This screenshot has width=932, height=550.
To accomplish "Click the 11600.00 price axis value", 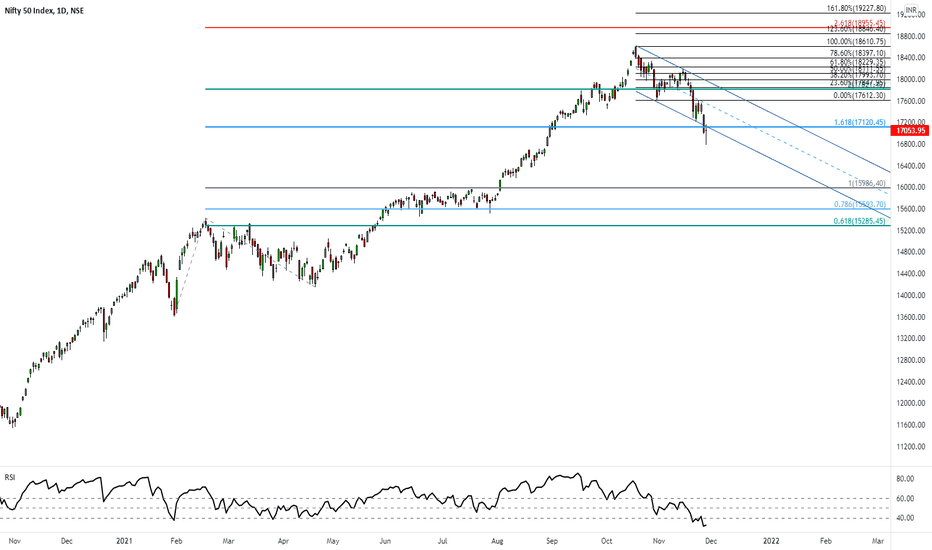I will pyautogui.click(x=911, y=425).
